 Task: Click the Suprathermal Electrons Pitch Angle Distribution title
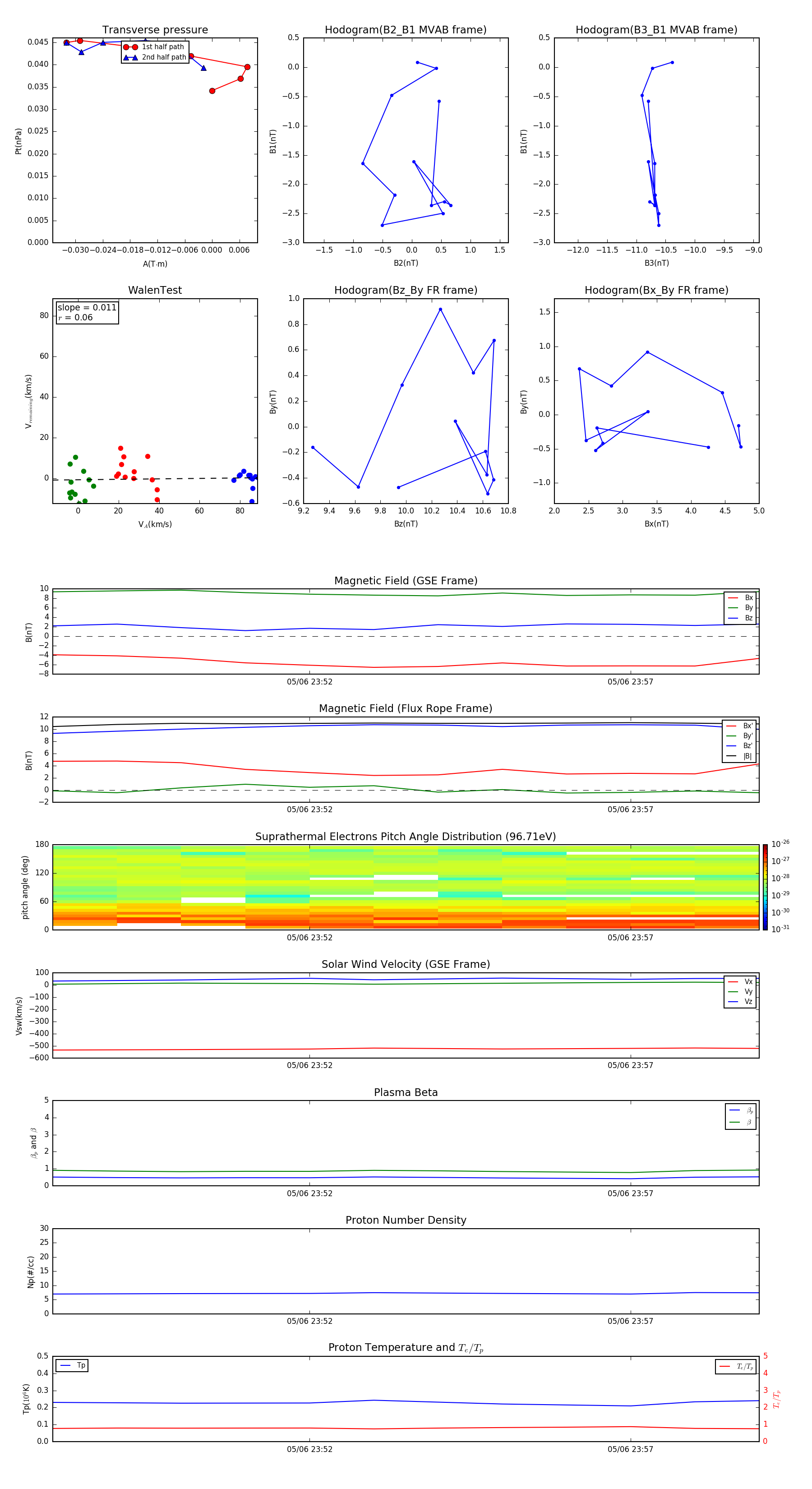click(406, 837)
